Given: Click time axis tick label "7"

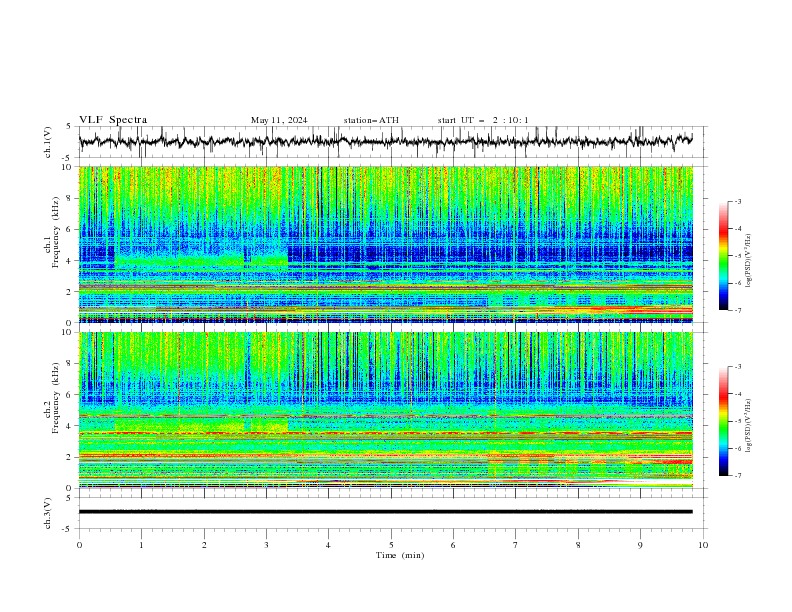Looking at the screenshot, I should pyautogui.click(x=516, y=545).
